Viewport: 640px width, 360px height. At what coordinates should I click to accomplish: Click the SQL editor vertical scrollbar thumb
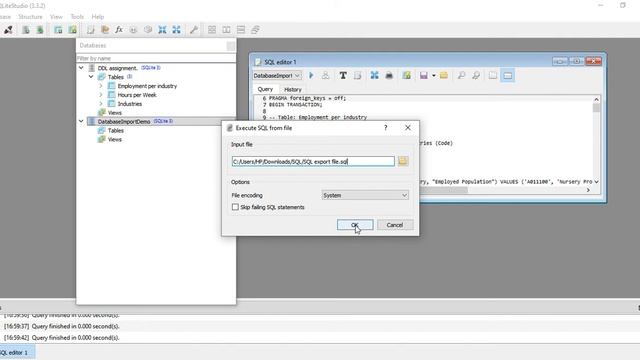tap(596, 108)
